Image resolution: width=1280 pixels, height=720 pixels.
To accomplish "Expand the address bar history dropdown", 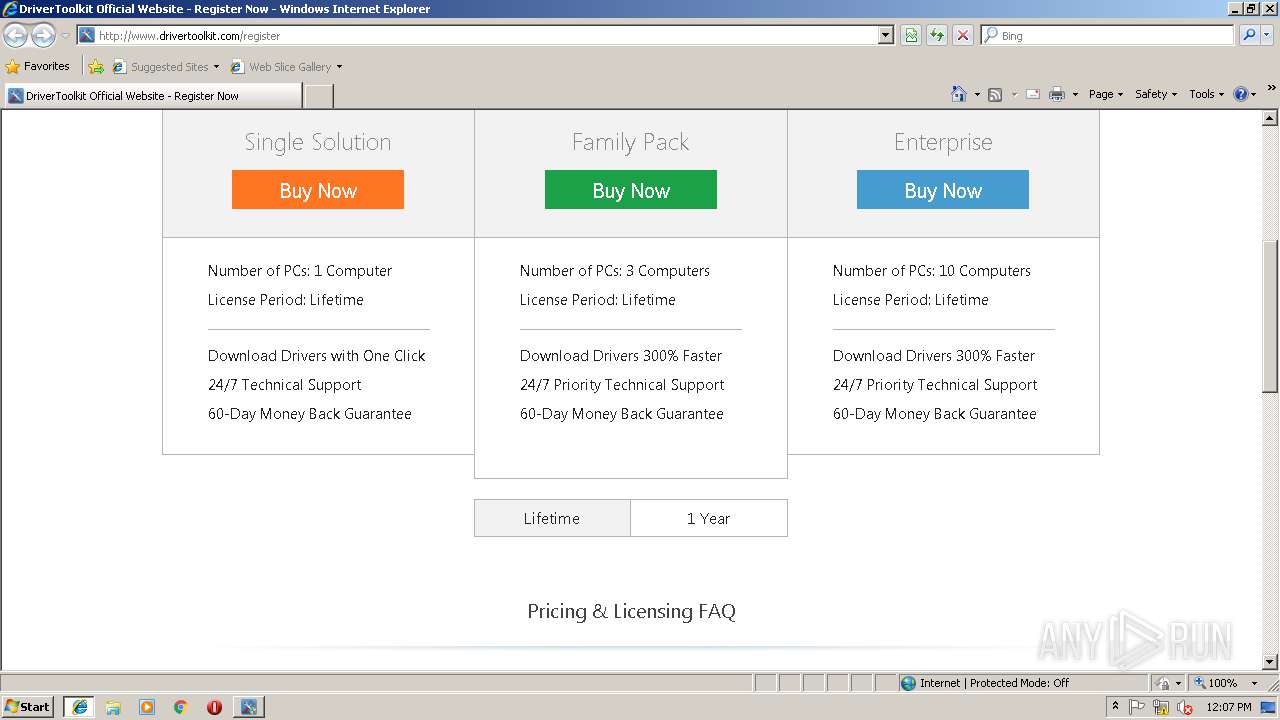I will coord(885,35).
